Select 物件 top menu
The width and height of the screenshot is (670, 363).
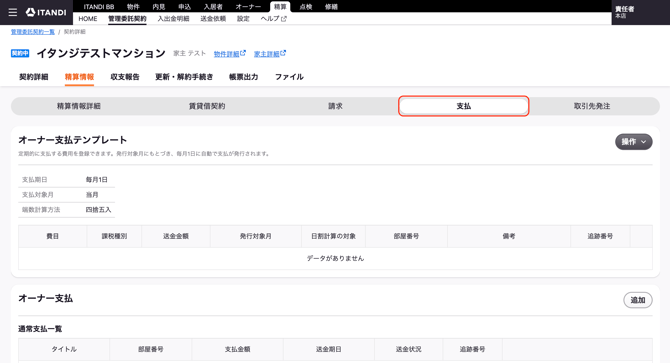tap(133, 7)
